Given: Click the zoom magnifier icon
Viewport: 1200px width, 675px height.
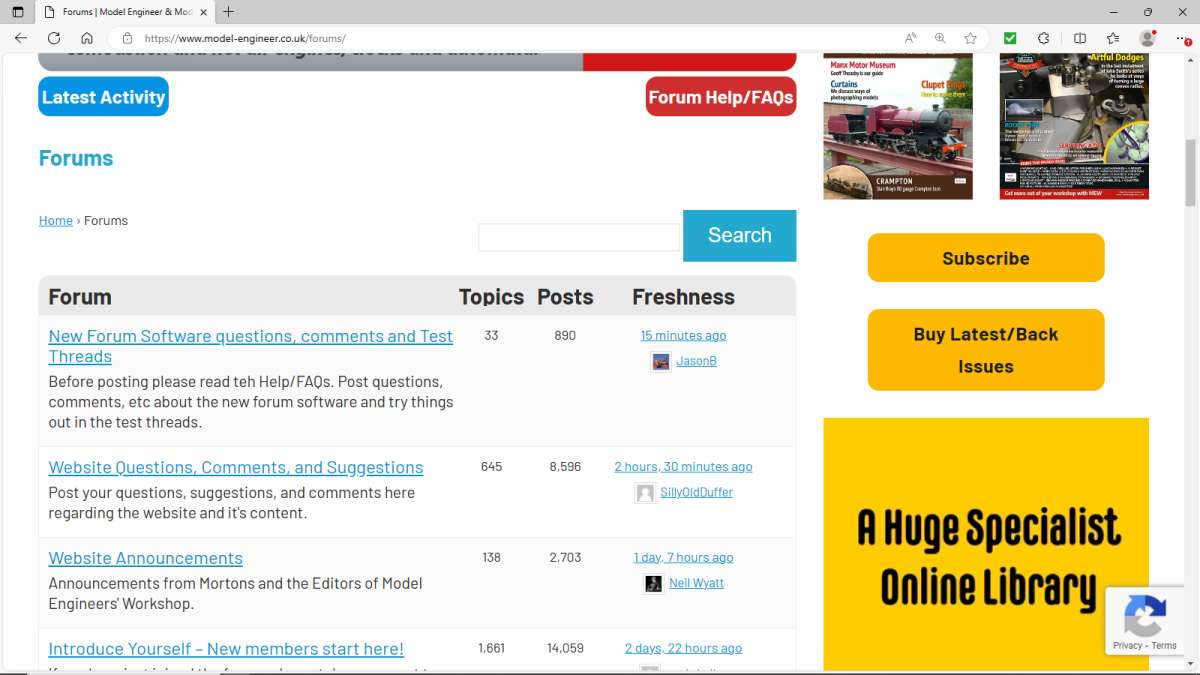Looking at the screenshot, I should pyautogui.click(x=940, y=38).
